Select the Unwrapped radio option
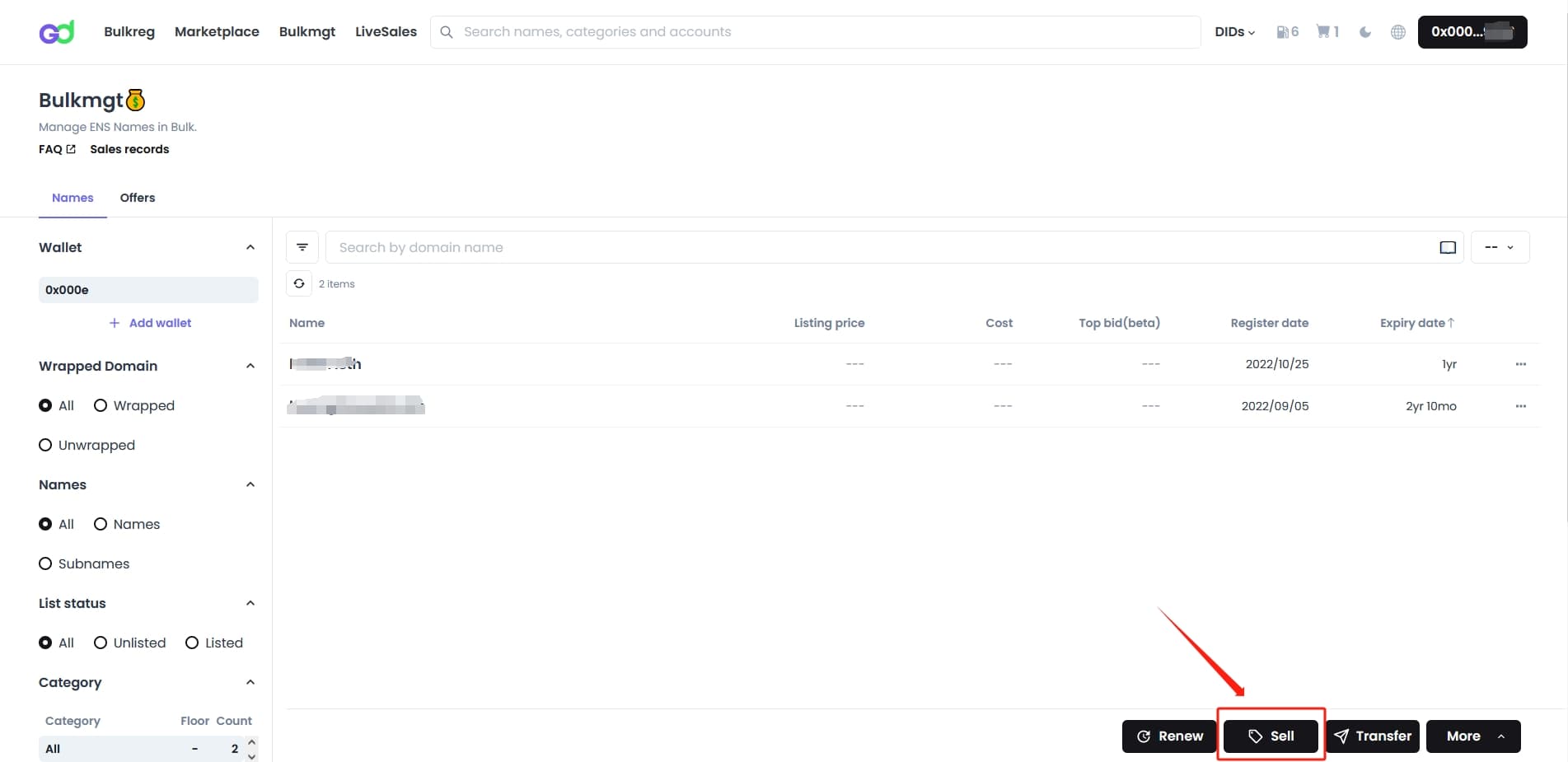1568x762 pixels. [x=45, y=445]
